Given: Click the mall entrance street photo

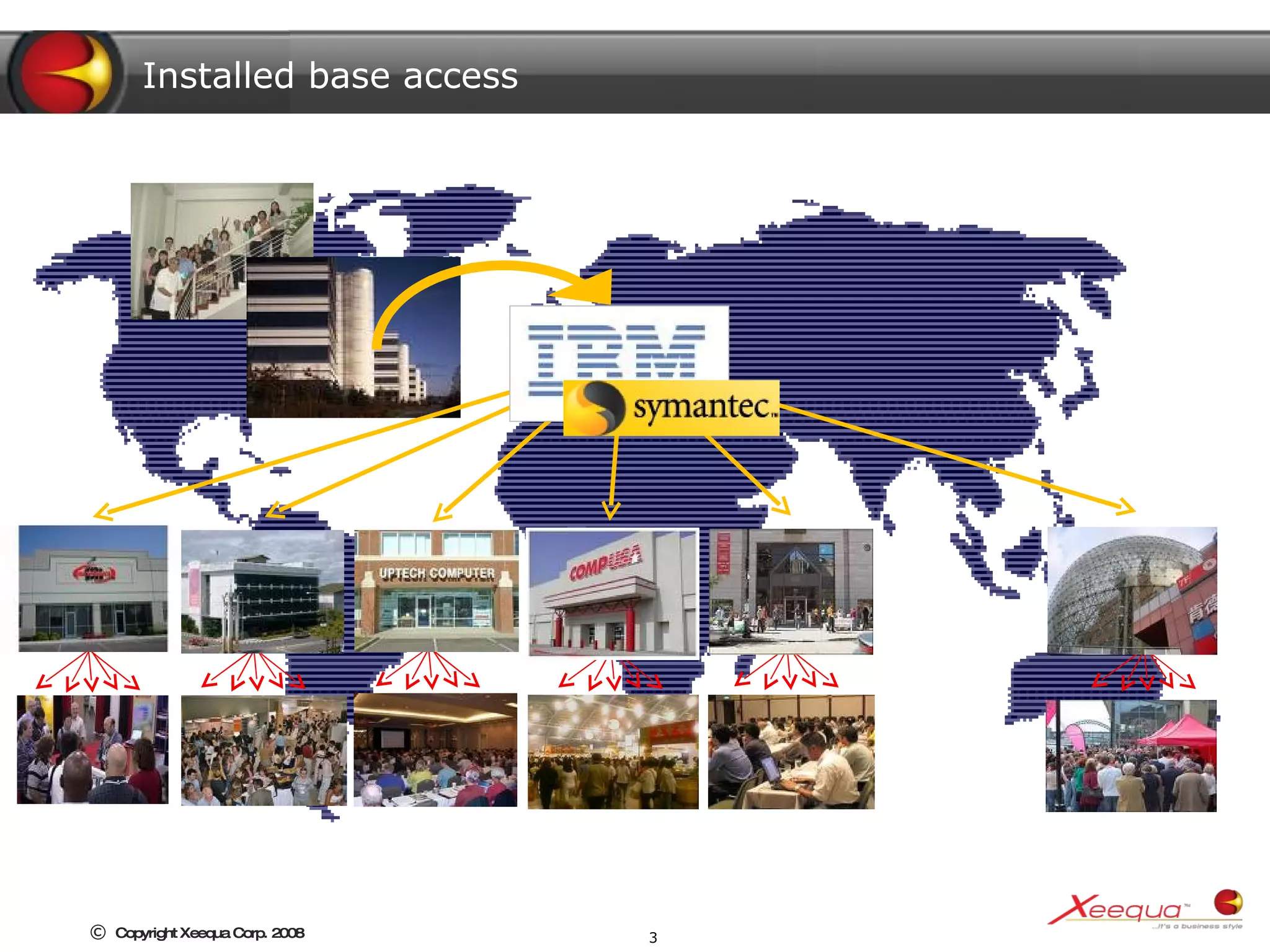Looking at the screenshot, I should click(791, 591).
